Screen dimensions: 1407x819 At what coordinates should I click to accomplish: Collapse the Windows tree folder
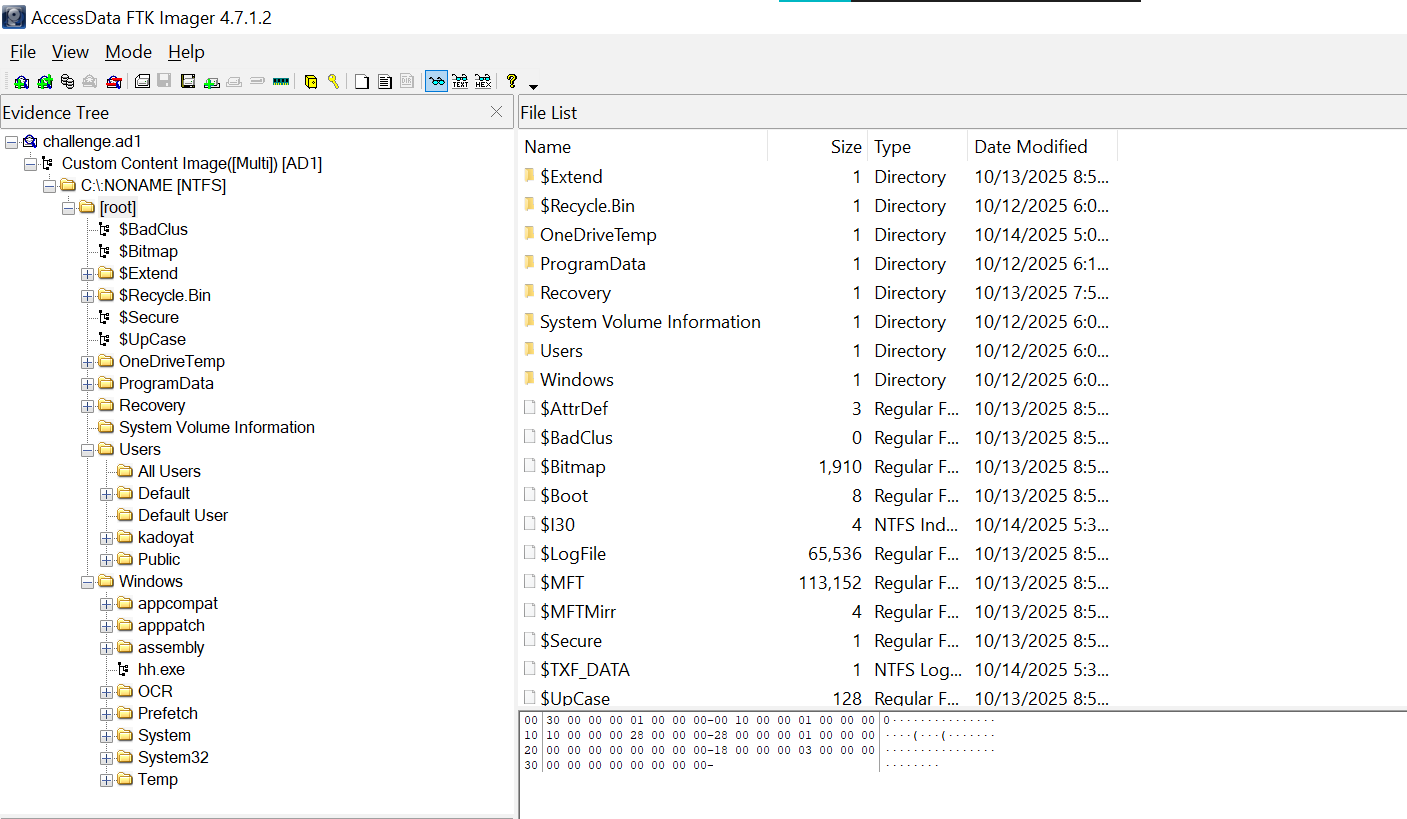point(87,582)
